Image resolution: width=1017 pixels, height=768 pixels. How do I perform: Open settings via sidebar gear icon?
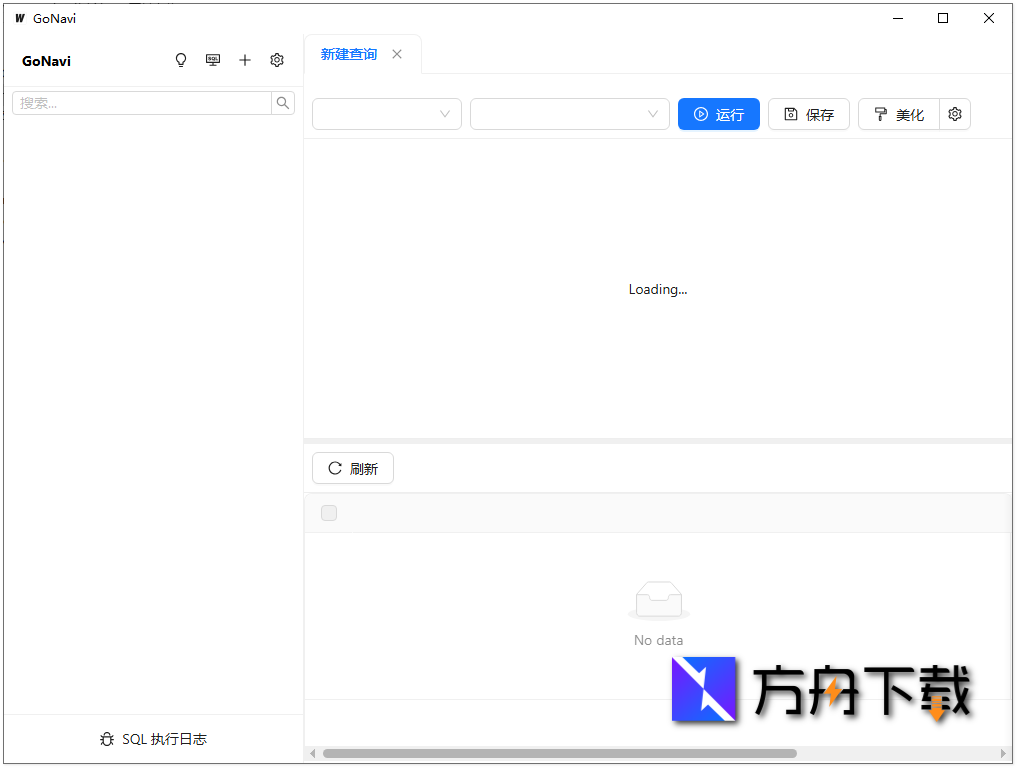click(277, 60)
